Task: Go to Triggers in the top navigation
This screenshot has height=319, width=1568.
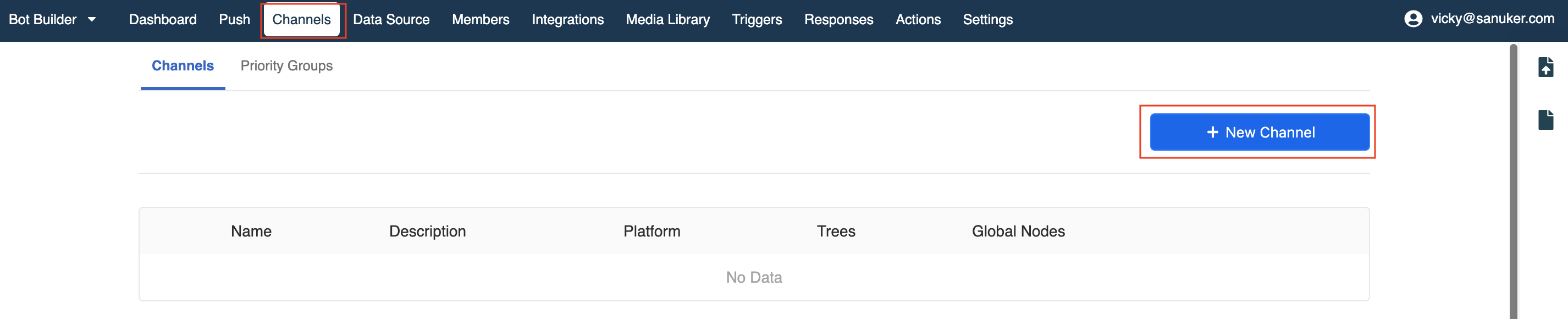Action: 756,19
